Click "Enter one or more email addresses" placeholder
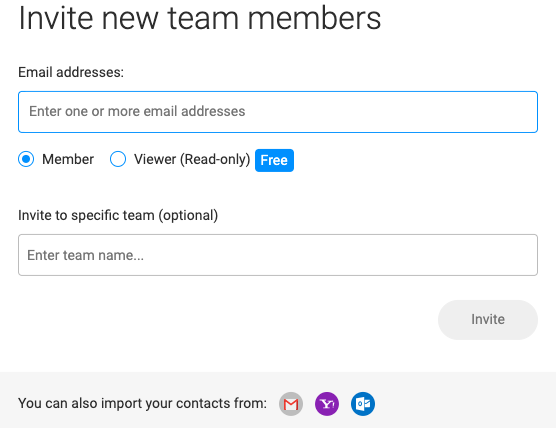This screenshot has width=556, height=428. (x=137, y=111)
